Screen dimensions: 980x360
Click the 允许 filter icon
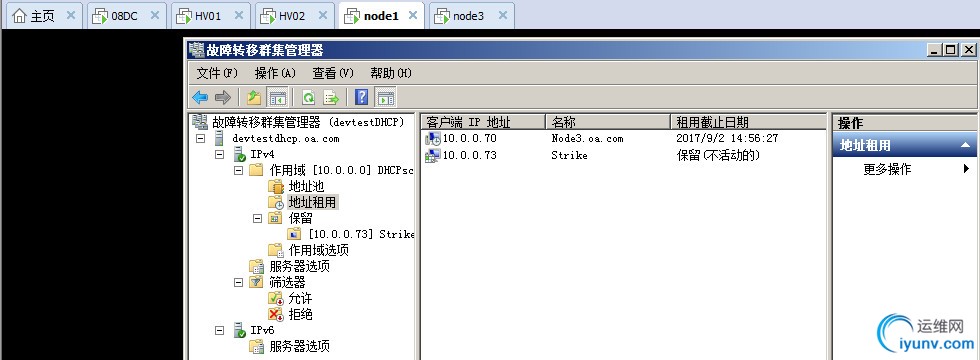tap(276, 298)
